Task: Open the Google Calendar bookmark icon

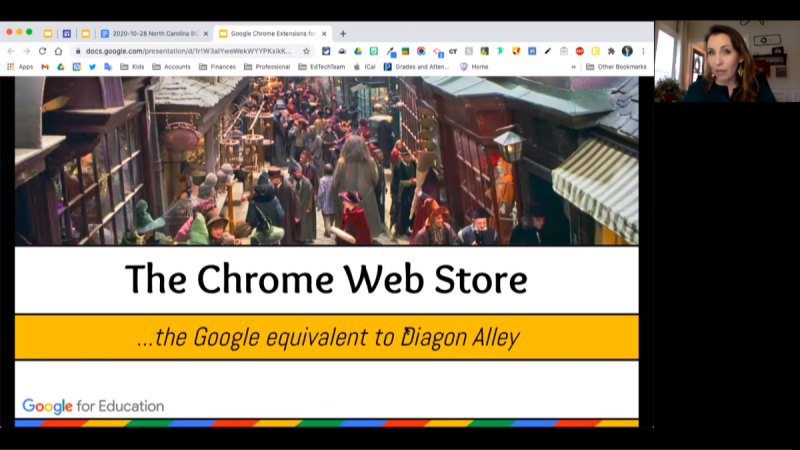Action: [77, 67]
